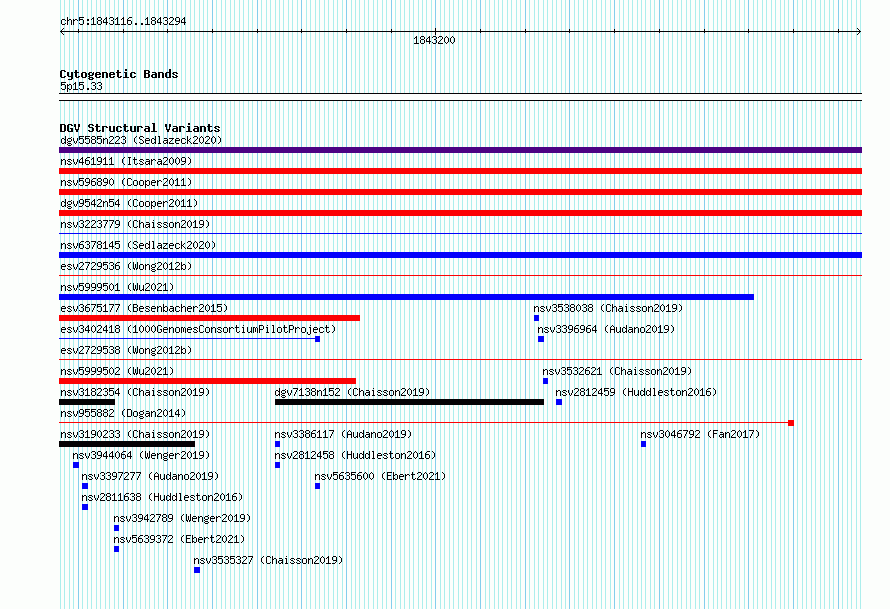Select nsv2812458 (Huddleston2016) label
Screen dimensions: 890x609
click(355, 455)
